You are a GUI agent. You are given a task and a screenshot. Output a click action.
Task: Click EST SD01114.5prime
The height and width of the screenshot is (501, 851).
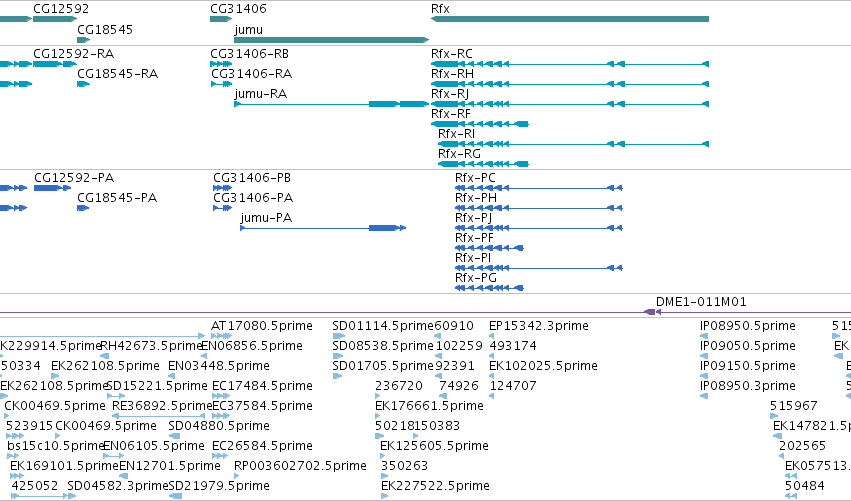click(x=383, y=326)
